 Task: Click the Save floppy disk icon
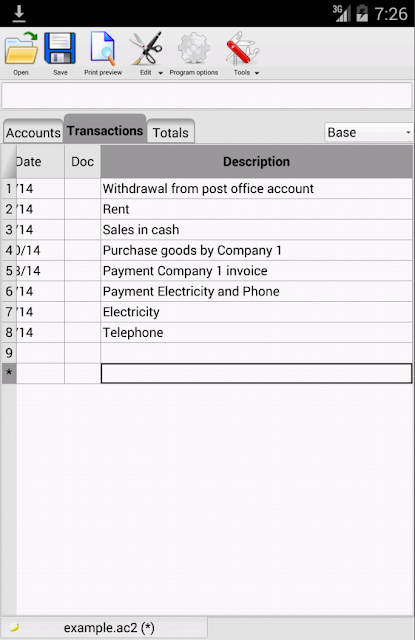pyautogui.click(x=60, y=48)
